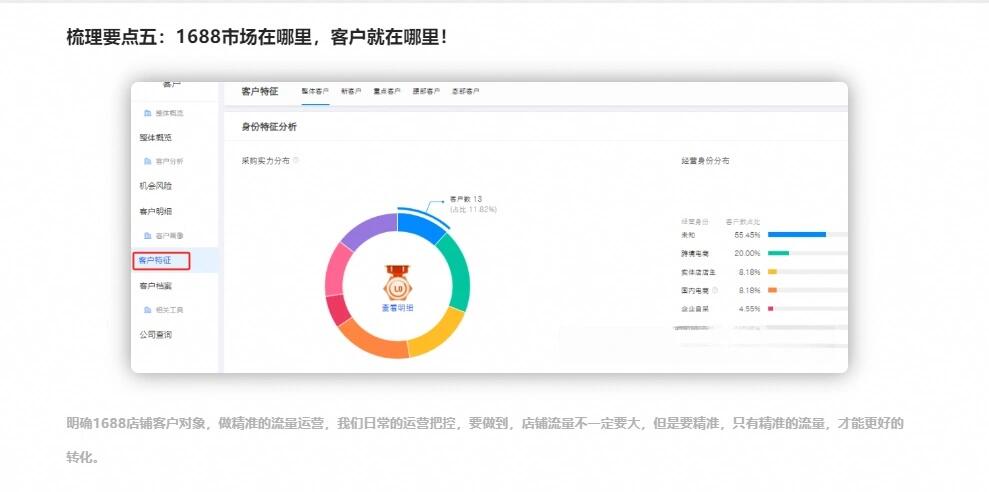Viewport: 989px width, 492px height.
Task: Click the 55.45% value for 未知
Action: click(x=747, y=235)
